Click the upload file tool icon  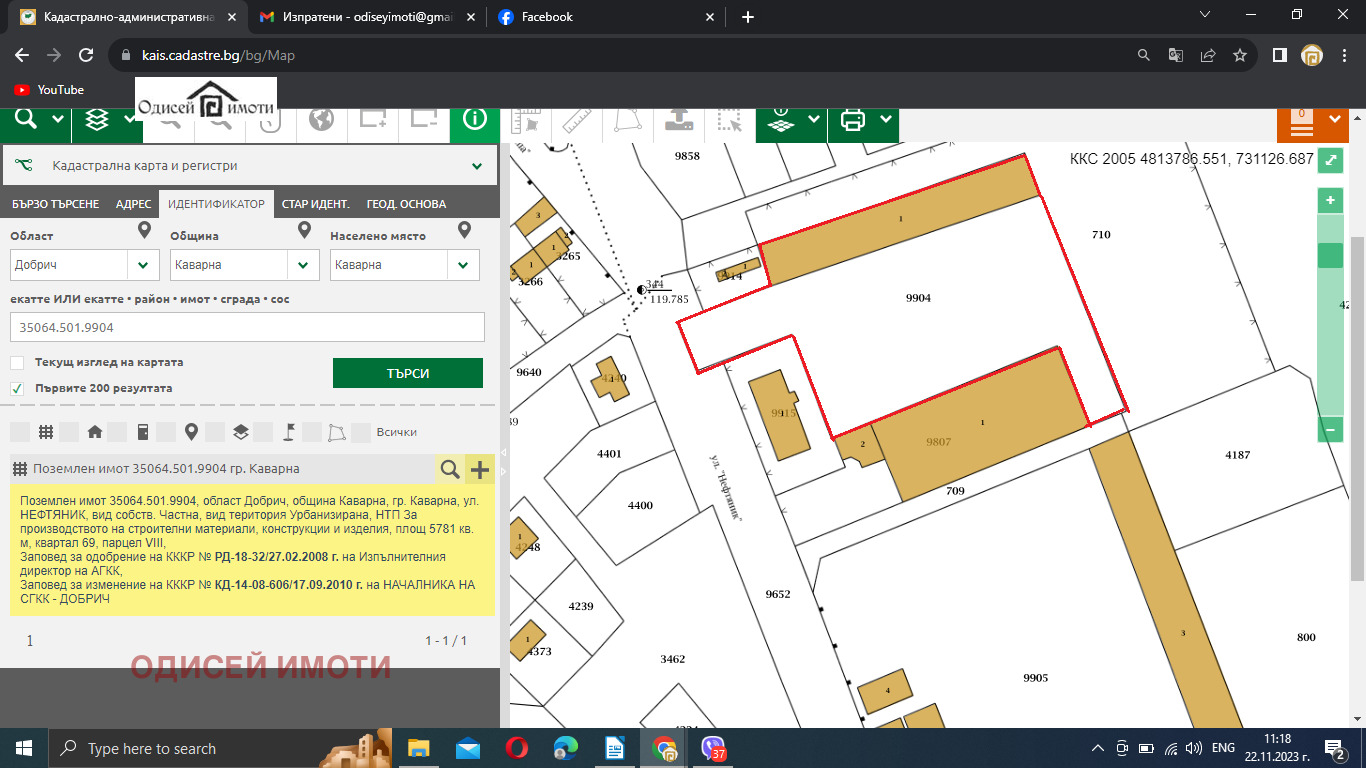679,121
